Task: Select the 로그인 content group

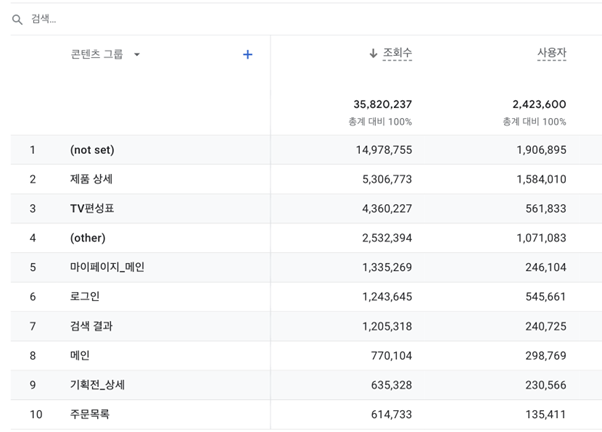Action: click(306, 296)
